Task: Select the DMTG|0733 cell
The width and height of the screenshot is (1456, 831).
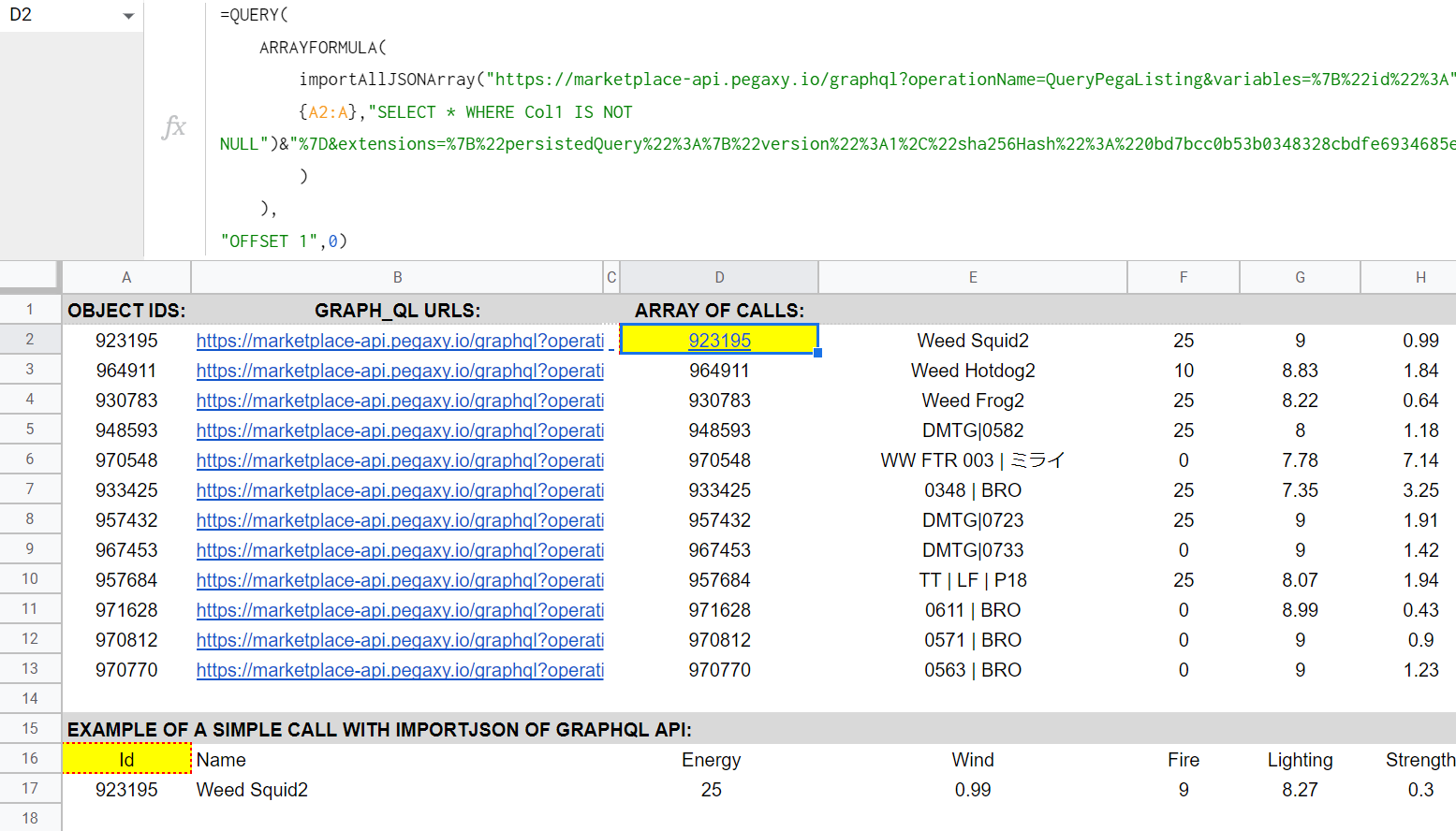Action: [973, 550]
